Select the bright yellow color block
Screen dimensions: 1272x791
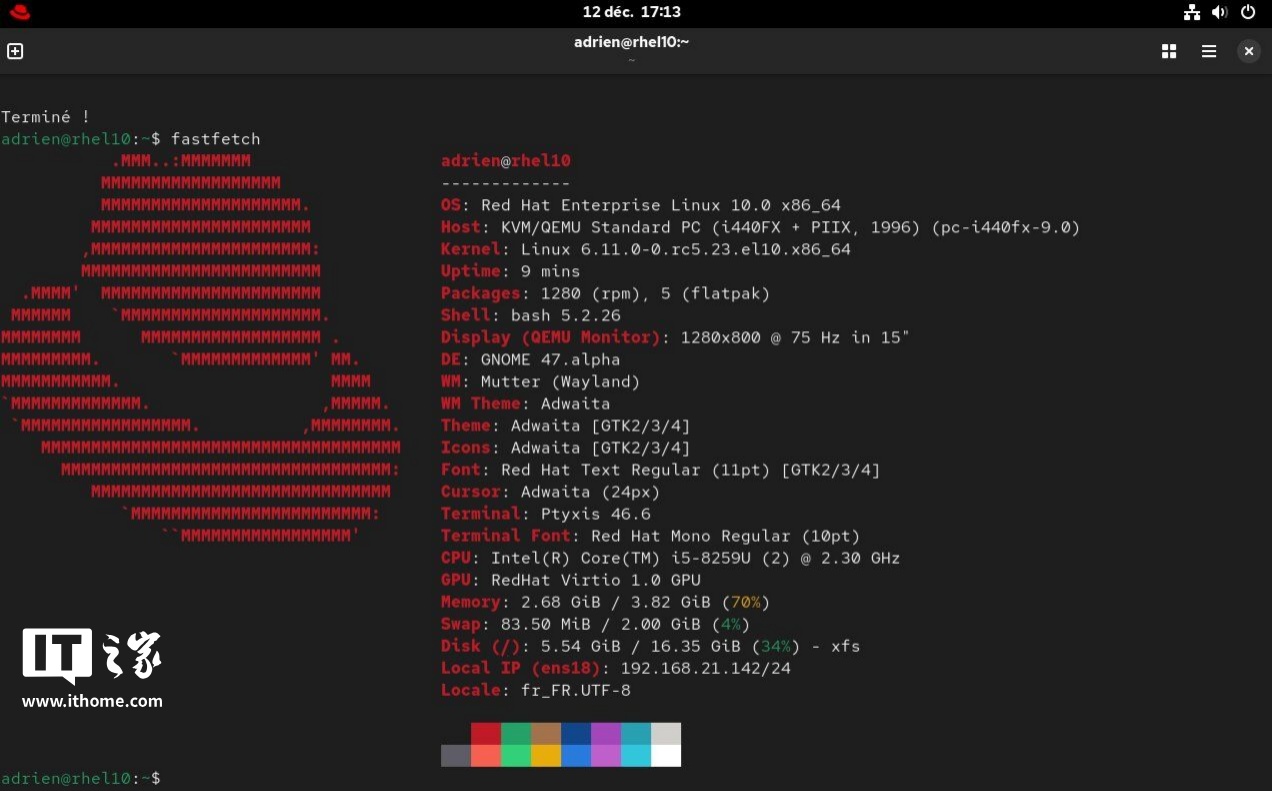pos(546,756)
